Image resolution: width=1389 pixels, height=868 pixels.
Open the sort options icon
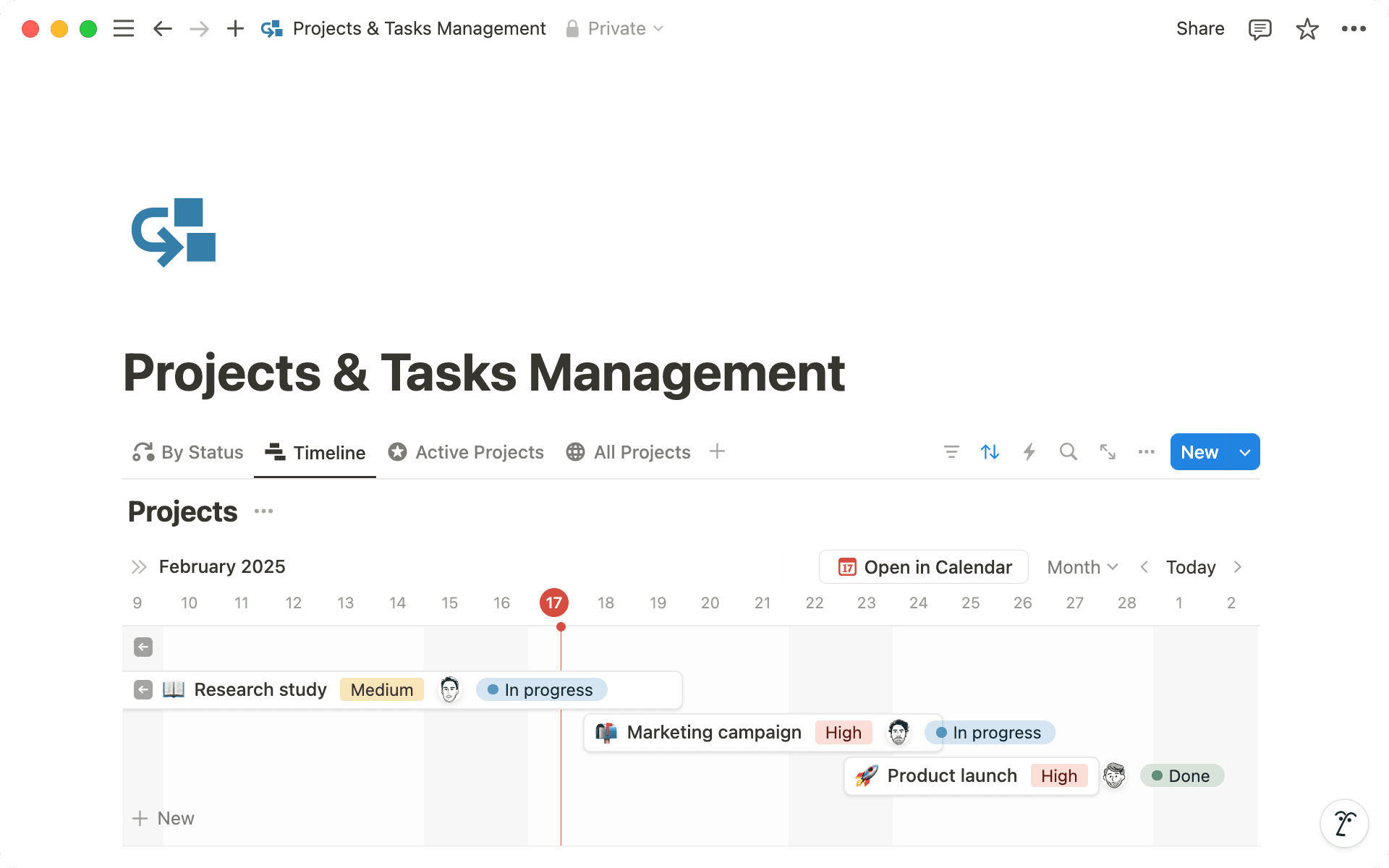click(990, 452)
